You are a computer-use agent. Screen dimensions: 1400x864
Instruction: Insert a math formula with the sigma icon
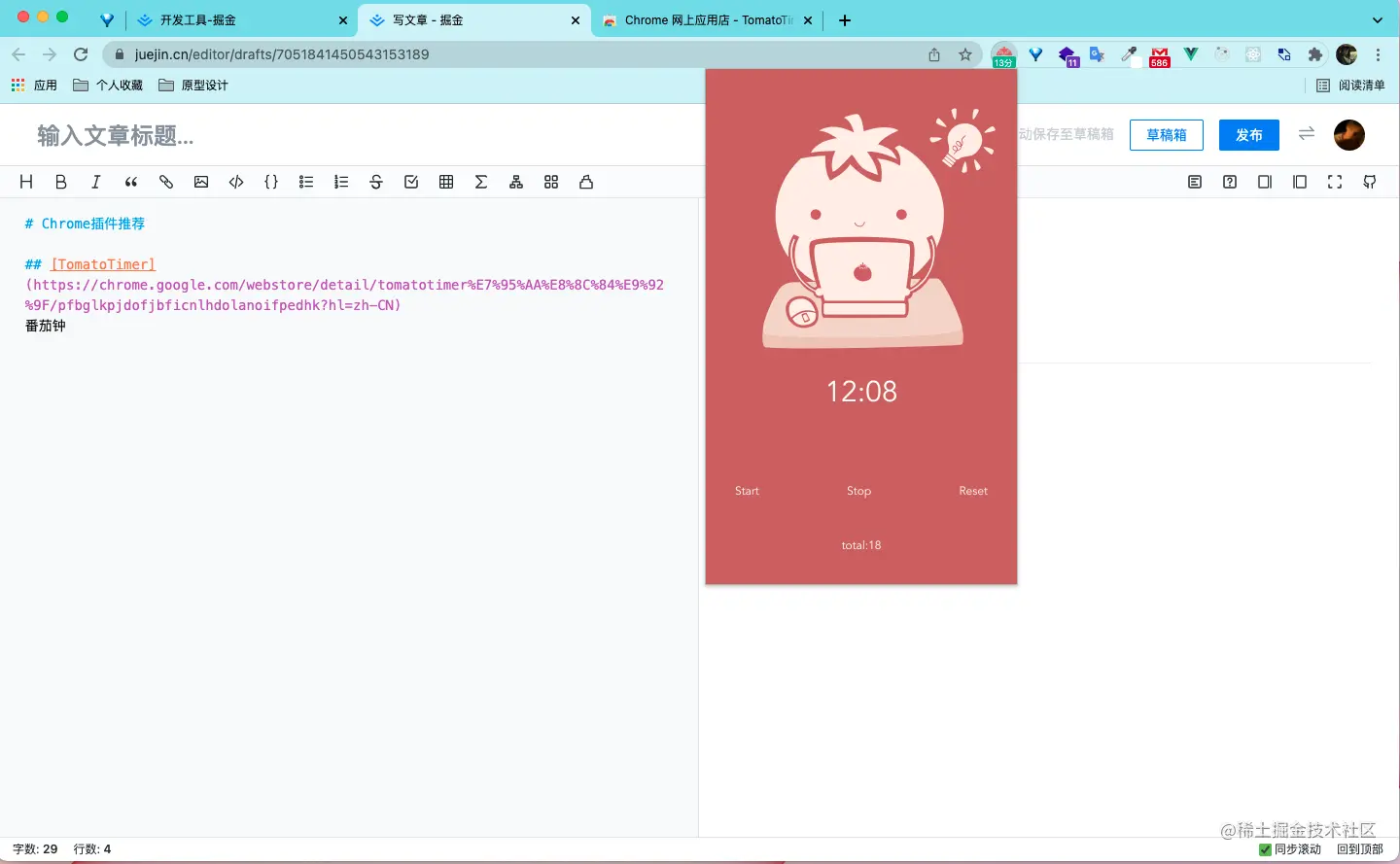(481, 182)
